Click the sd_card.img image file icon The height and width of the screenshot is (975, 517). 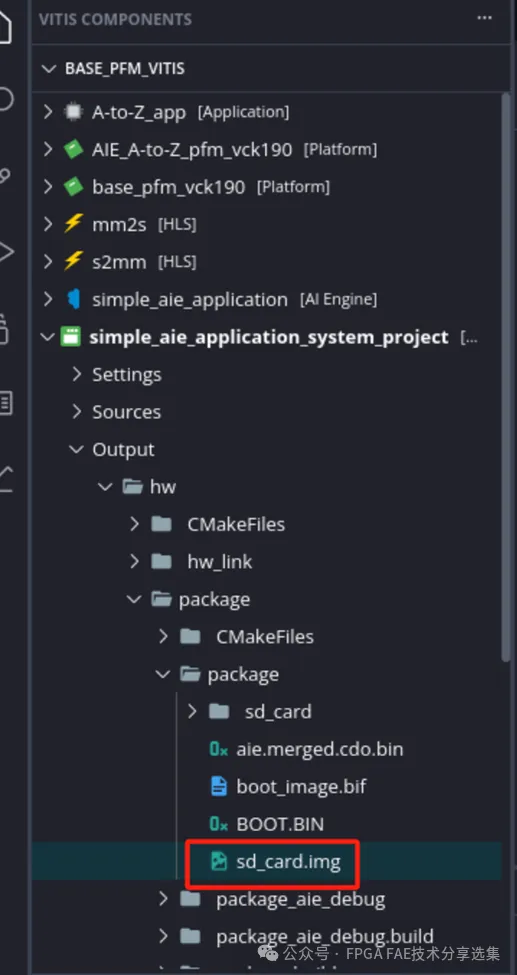pyautogui.click(x=218, y=862)
